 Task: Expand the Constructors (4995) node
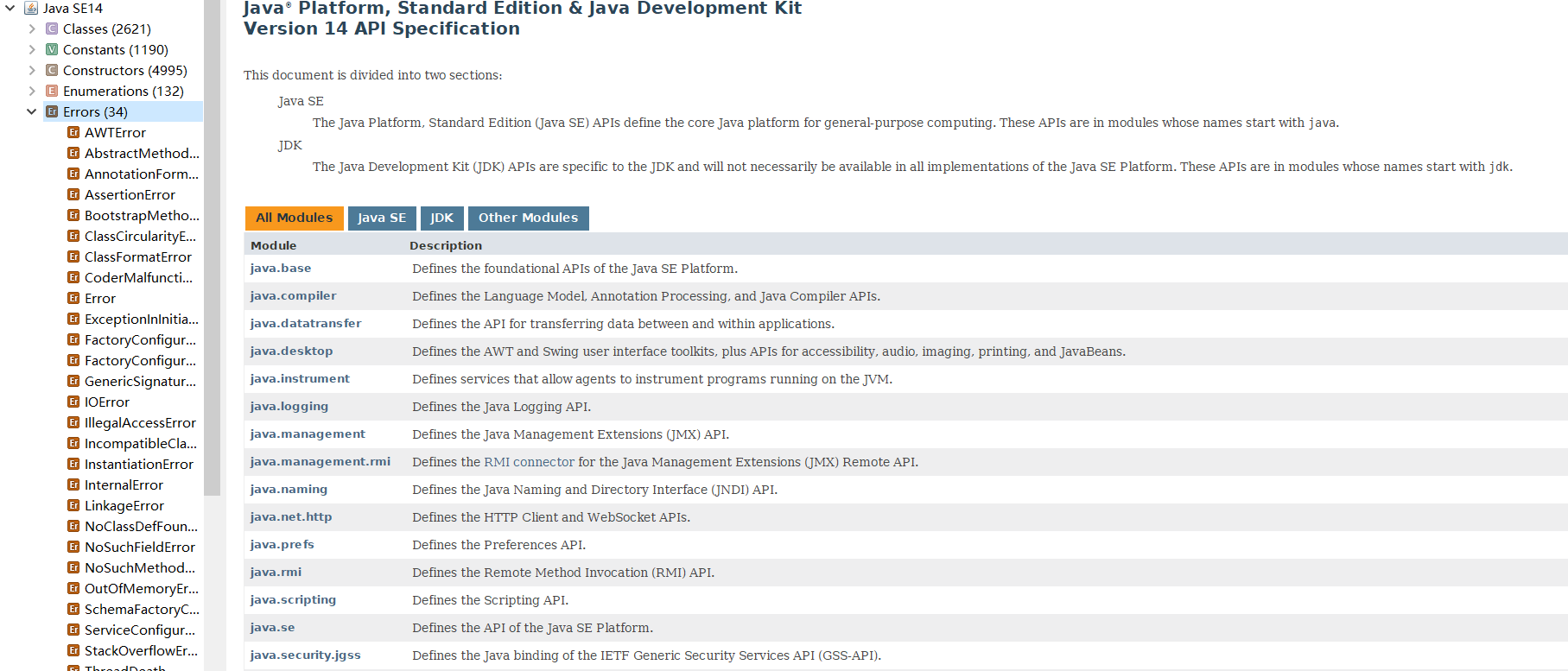click(32, 70)
